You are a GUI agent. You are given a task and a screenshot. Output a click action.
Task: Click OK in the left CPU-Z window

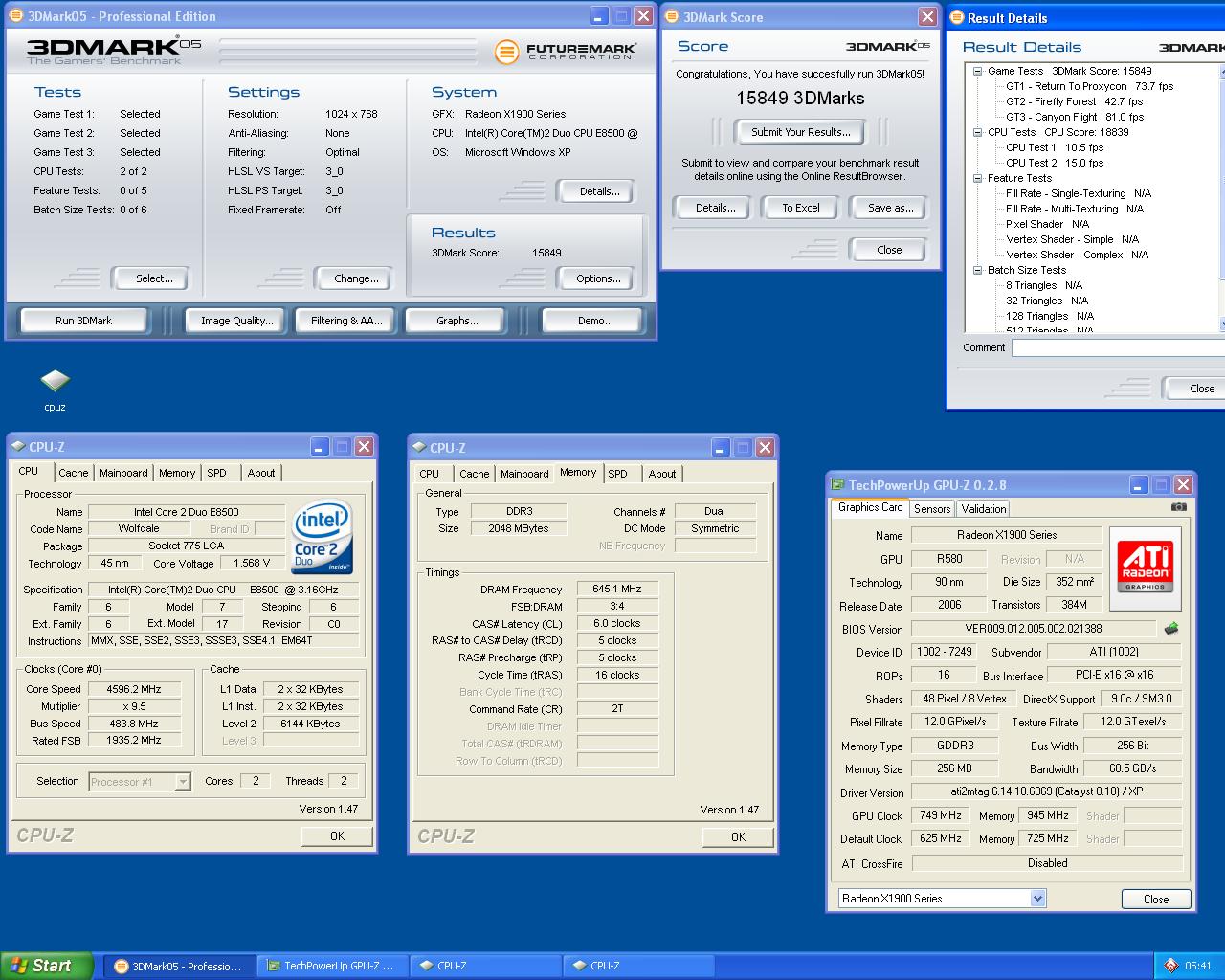(x=337, y=836)
